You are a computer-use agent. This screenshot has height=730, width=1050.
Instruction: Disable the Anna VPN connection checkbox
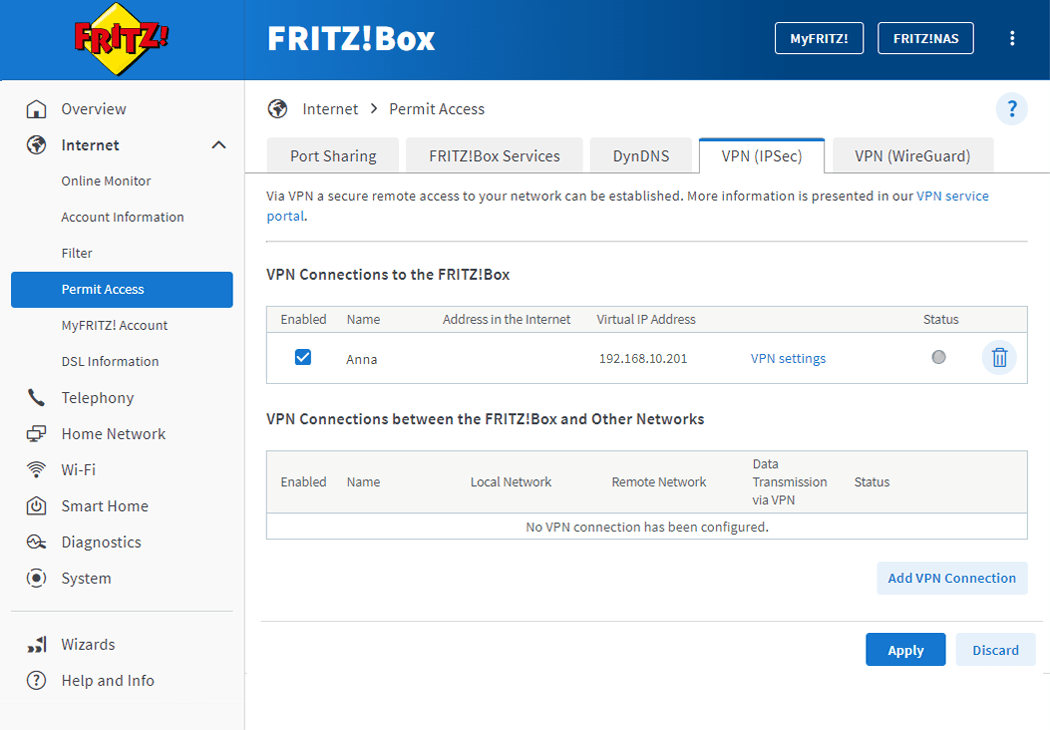[x=302, y=355]
